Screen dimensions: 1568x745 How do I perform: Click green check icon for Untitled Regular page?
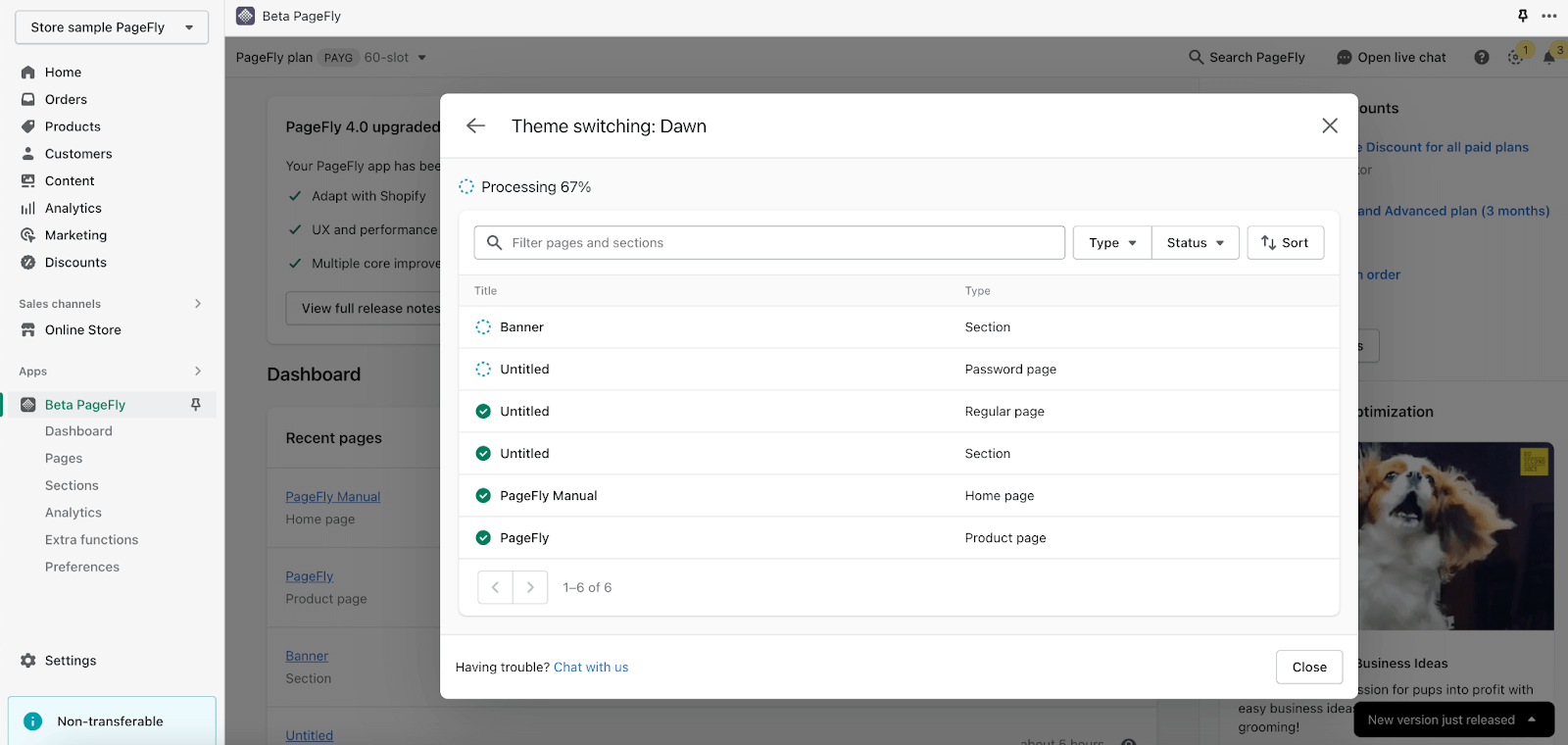483,412
